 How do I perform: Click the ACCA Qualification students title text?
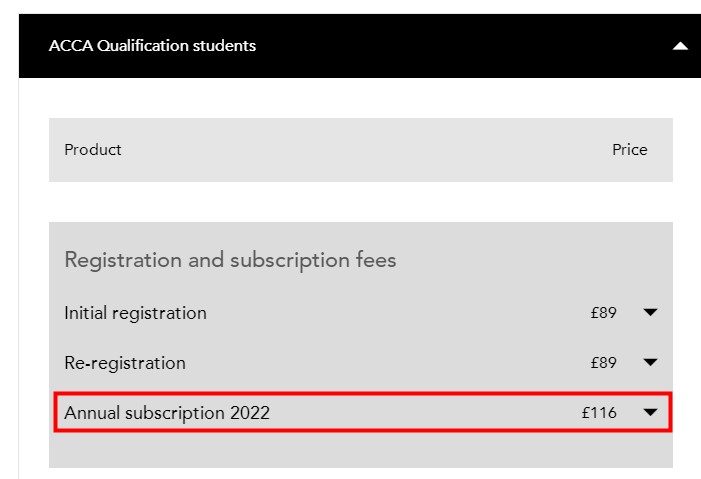click(152, 46)
